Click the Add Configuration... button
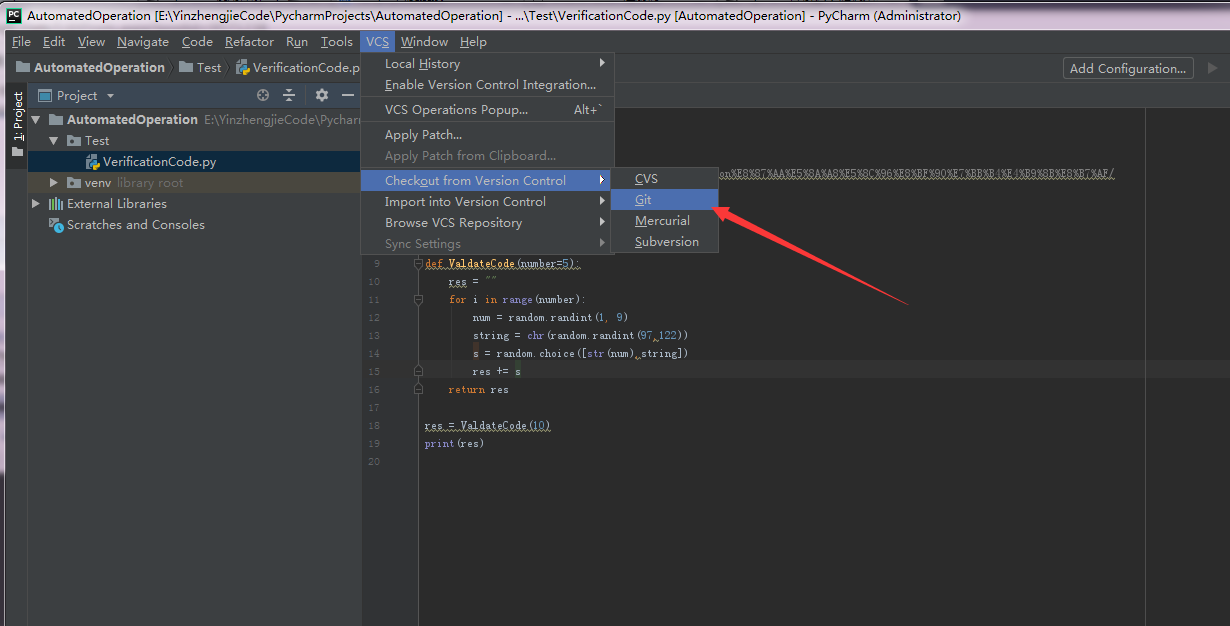The image size is (1230, 626). point(1128,68)
